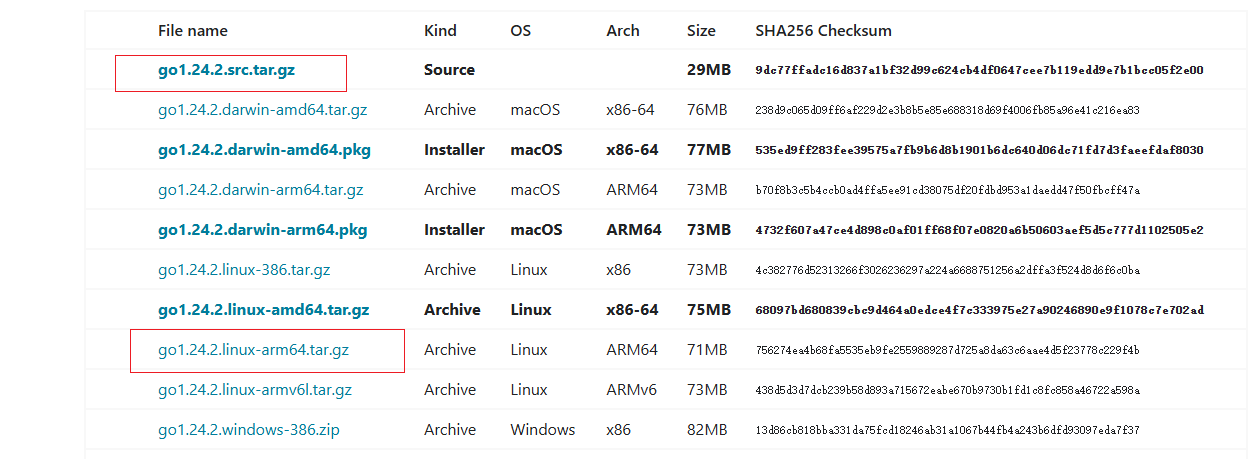Download go1.24.2.darwin-amd64.pkg installer

(x=264, y=150)
